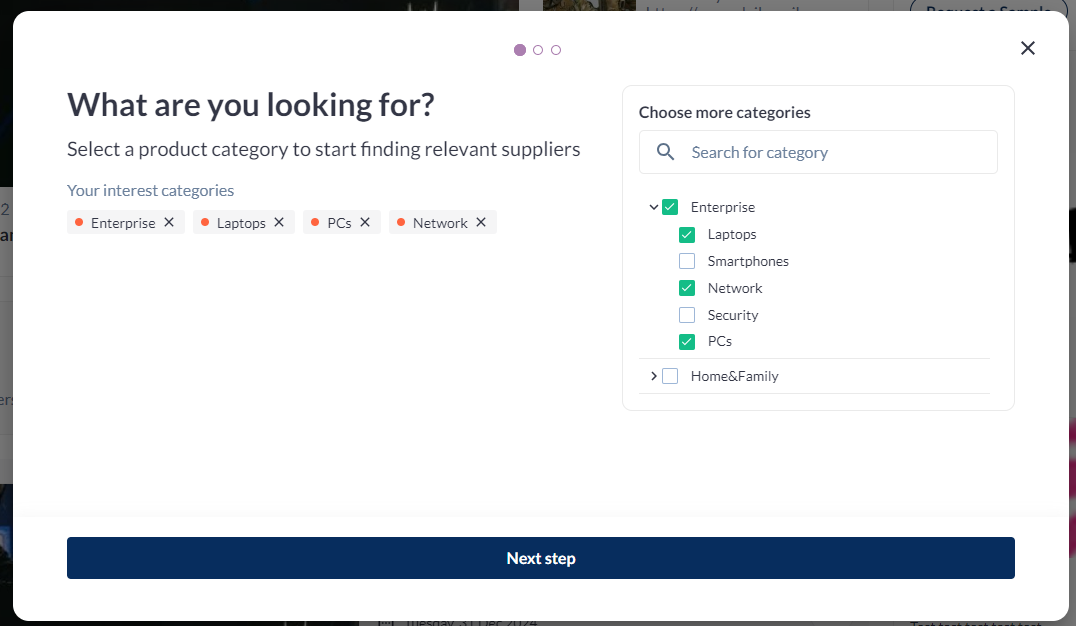1076x626 pixels.
Task: Select the first step indicator dot
Action: [520, 50]
